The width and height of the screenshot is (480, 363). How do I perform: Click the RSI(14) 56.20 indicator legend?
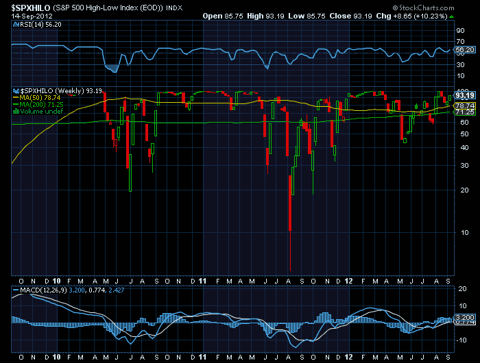point(40,25)
